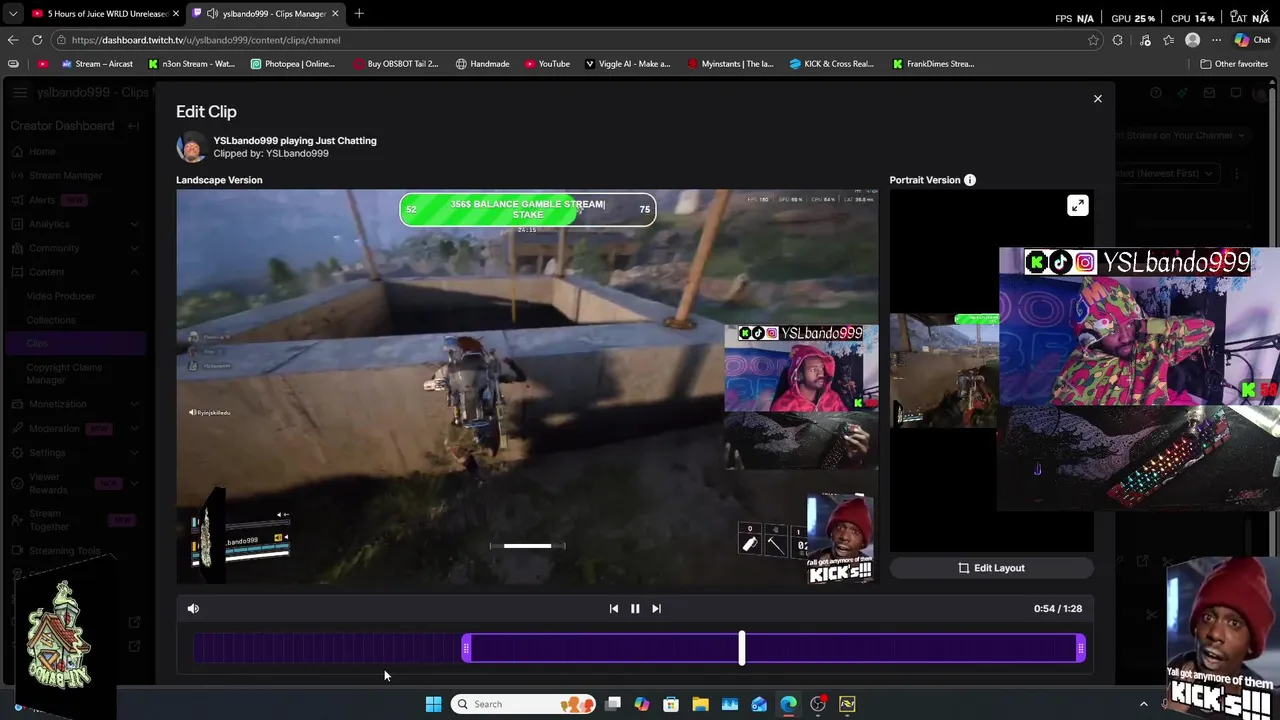Viewport: 1280px width, 720px height.
Task: Expand the tab actions menu dropdown
Action: coord(12,13)
